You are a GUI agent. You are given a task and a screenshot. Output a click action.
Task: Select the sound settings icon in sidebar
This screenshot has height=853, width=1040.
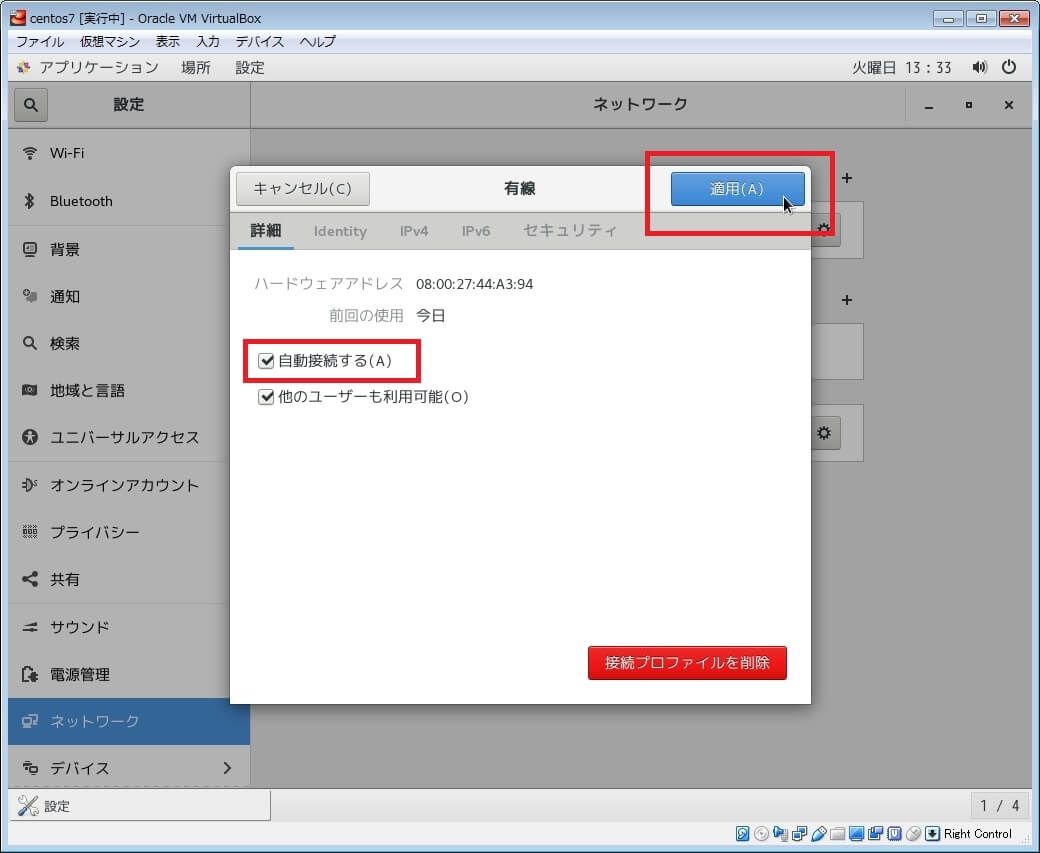(30, 627)
